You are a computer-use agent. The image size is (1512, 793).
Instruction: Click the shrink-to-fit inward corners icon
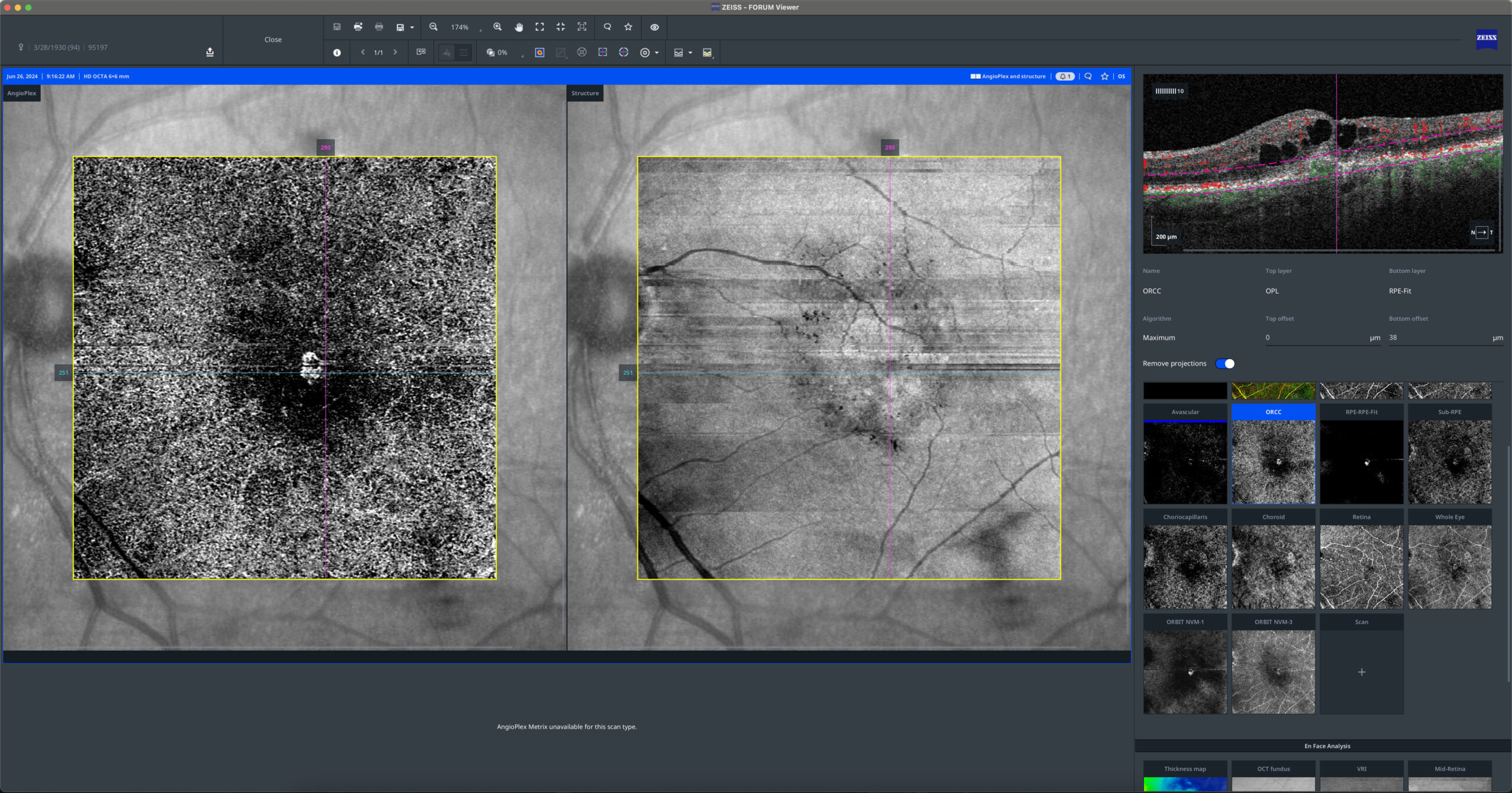(561, 27)
